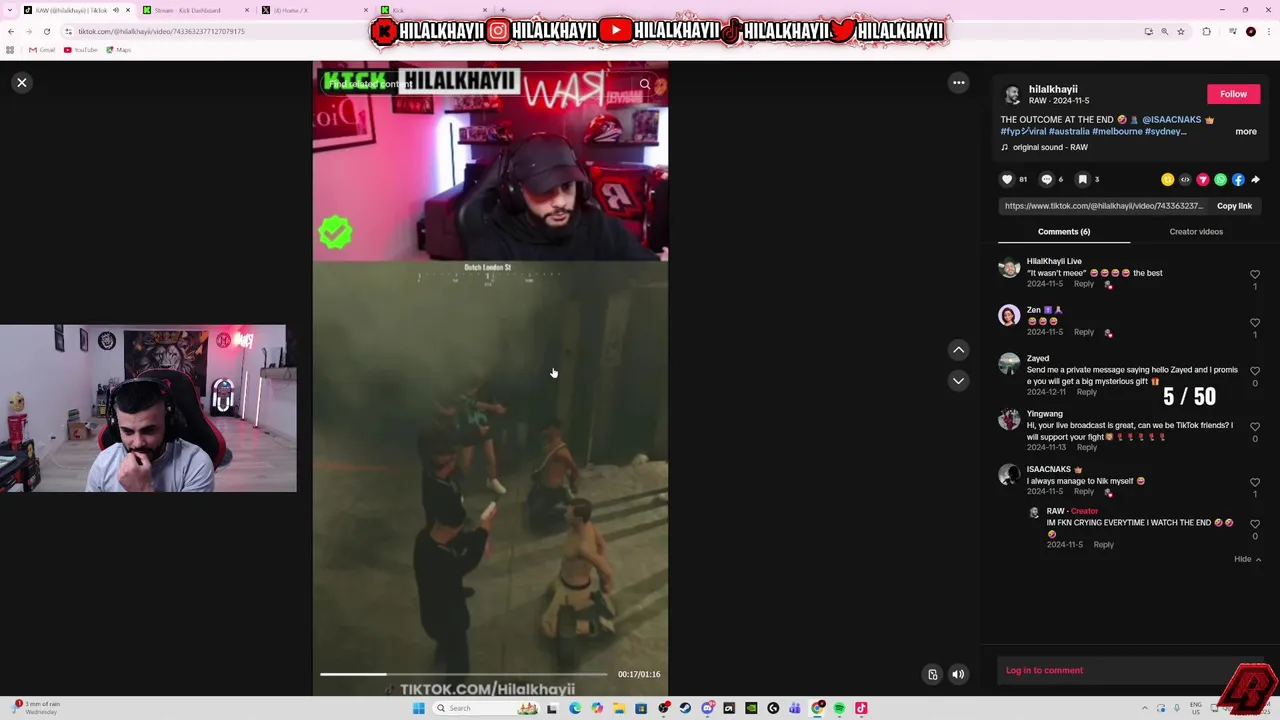The width and height of the screenshot is (1280, 720).
Task: Click the taskbar Search box
Action: pyautogui.click(x=485, y=708)
